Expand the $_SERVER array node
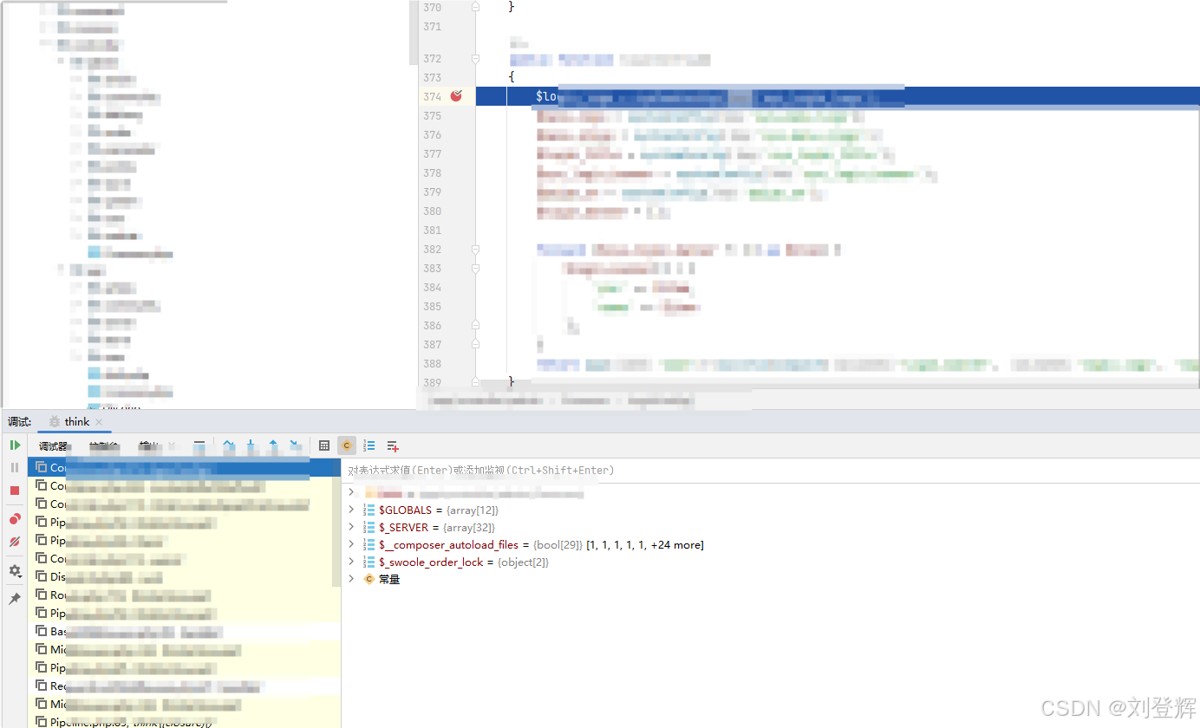The width and height of the screenshot is (1200, 728). click(351, 527)
